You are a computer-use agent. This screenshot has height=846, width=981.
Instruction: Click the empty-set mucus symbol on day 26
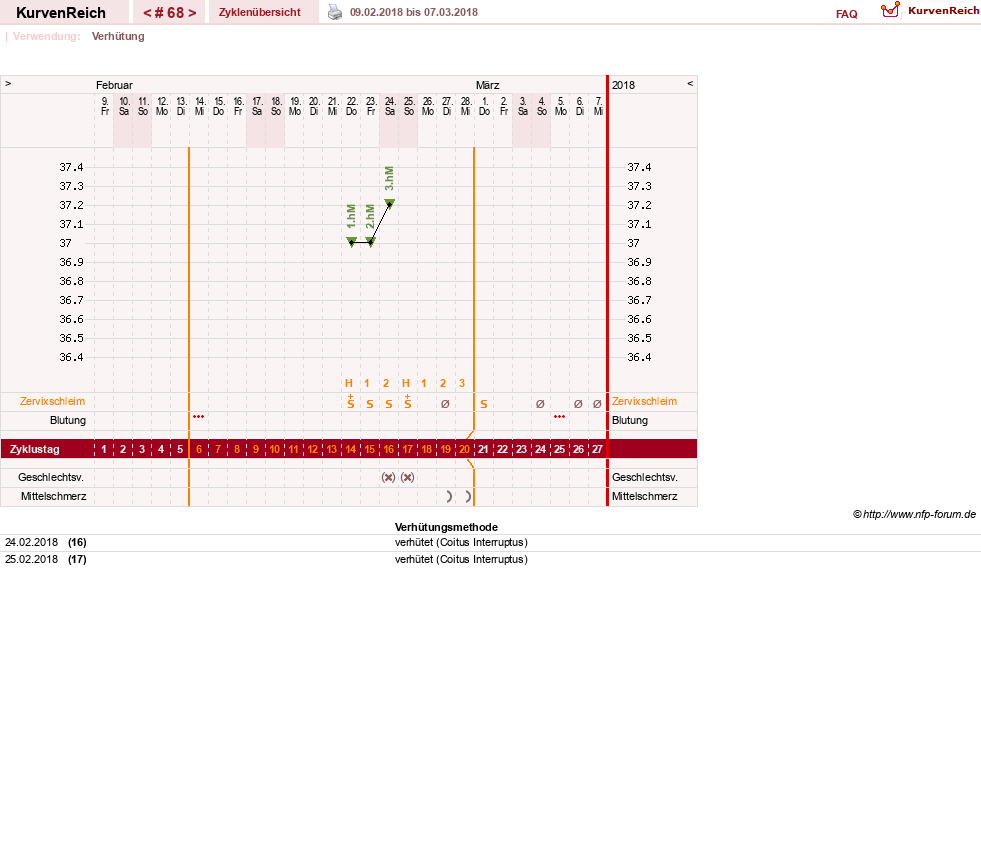(578, 404)
